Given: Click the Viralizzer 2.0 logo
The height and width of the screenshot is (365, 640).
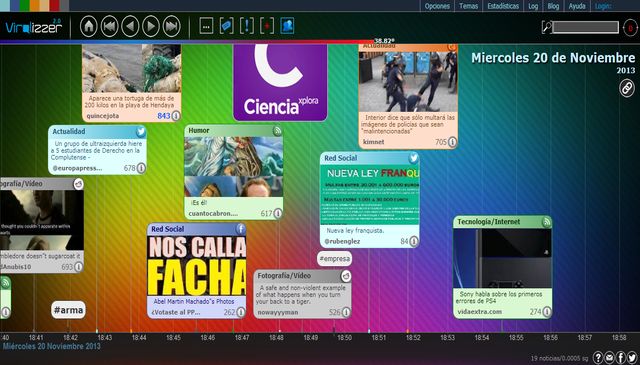Looking at the screenshot, I should [33, 27].
